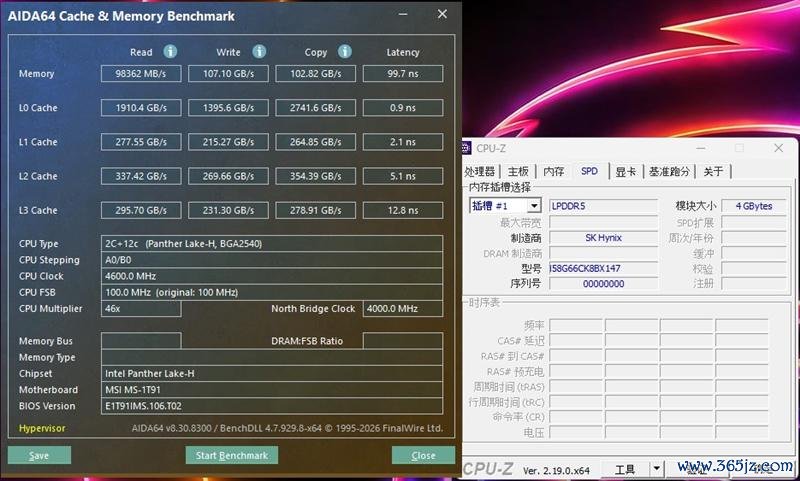Click the L3 Cache latency 12.8 ns value
Screen dimensions: 800x481
[403, 210]
